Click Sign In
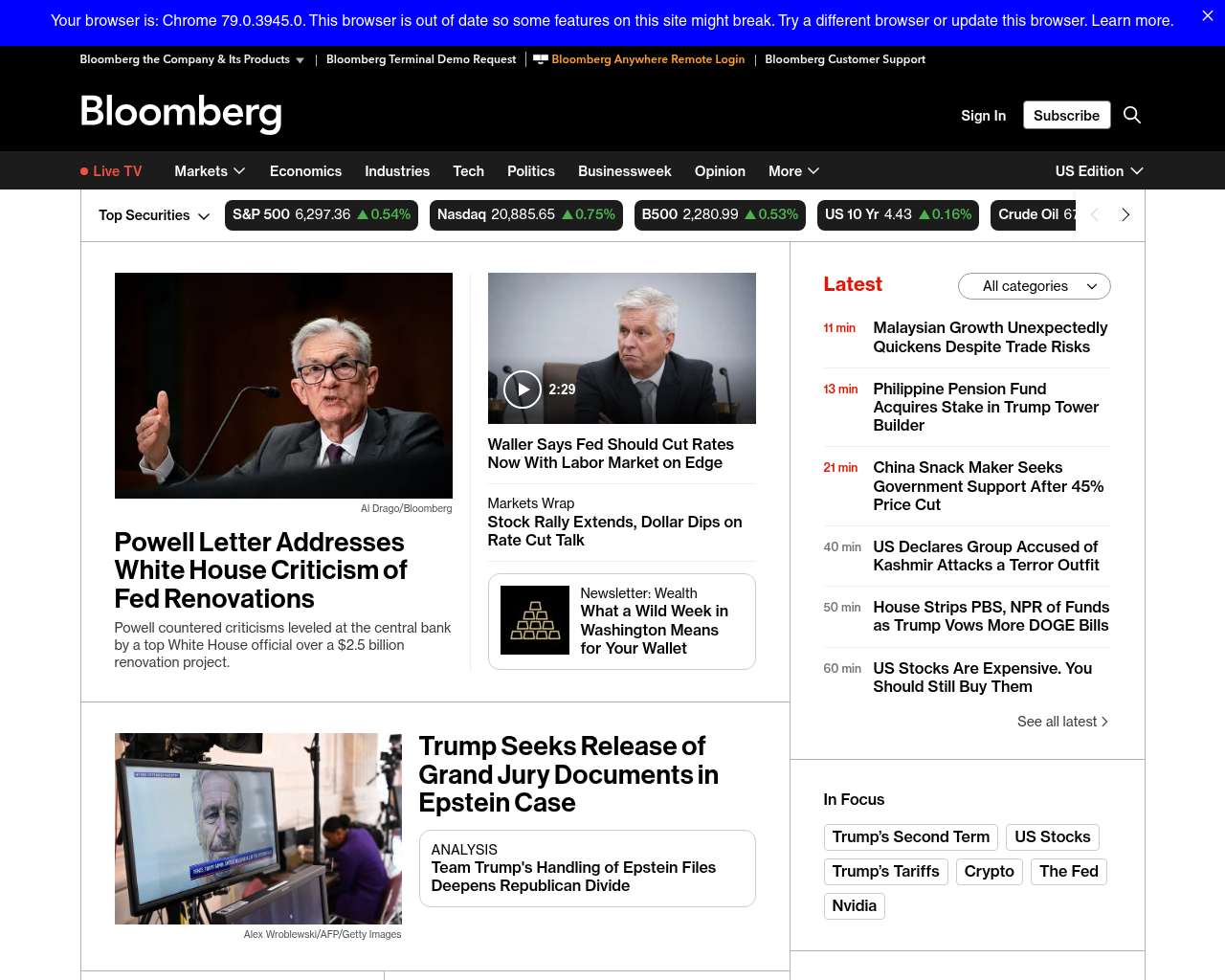Screen dimensions: 1225x980 click(983, 115)
